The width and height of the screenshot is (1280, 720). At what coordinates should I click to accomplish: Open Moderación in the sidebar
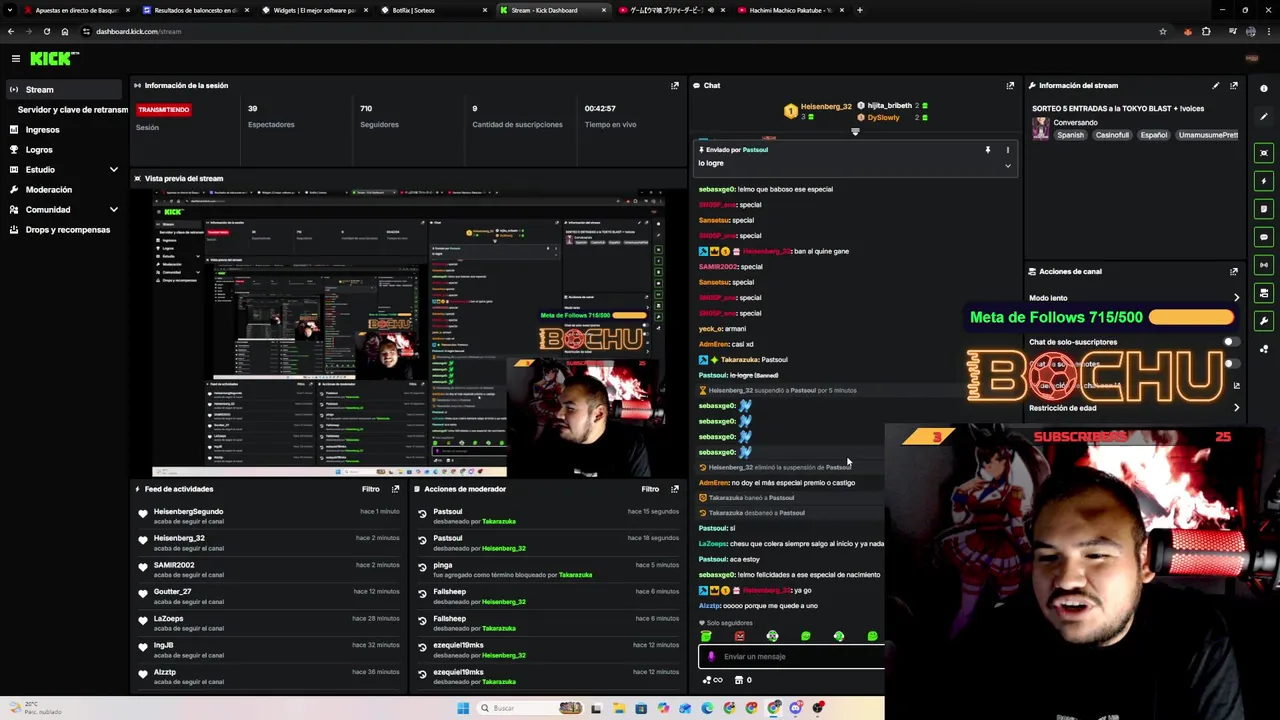tap(49, 190)
